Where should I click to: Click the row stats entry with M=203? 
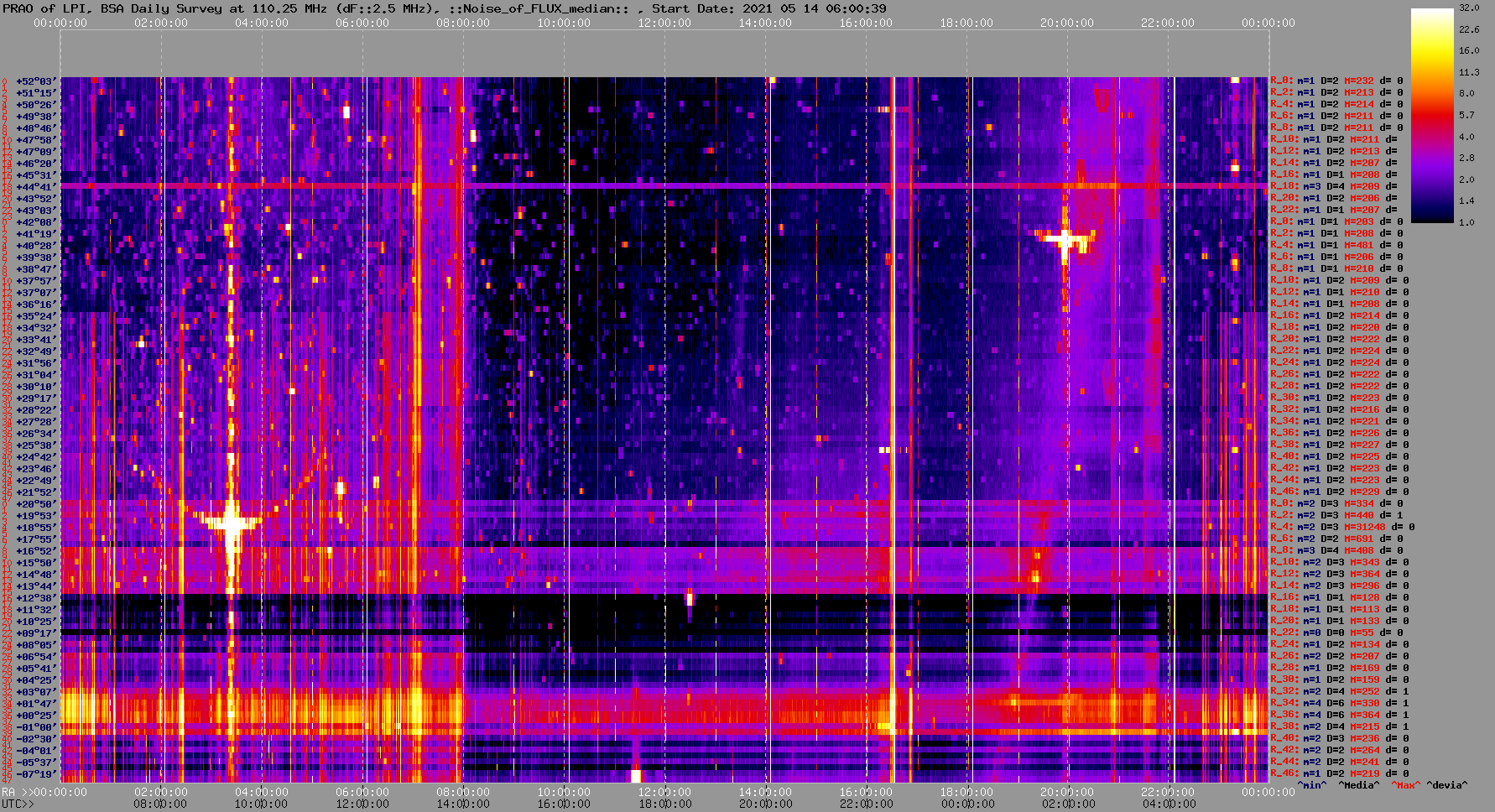click(1336, 222)
